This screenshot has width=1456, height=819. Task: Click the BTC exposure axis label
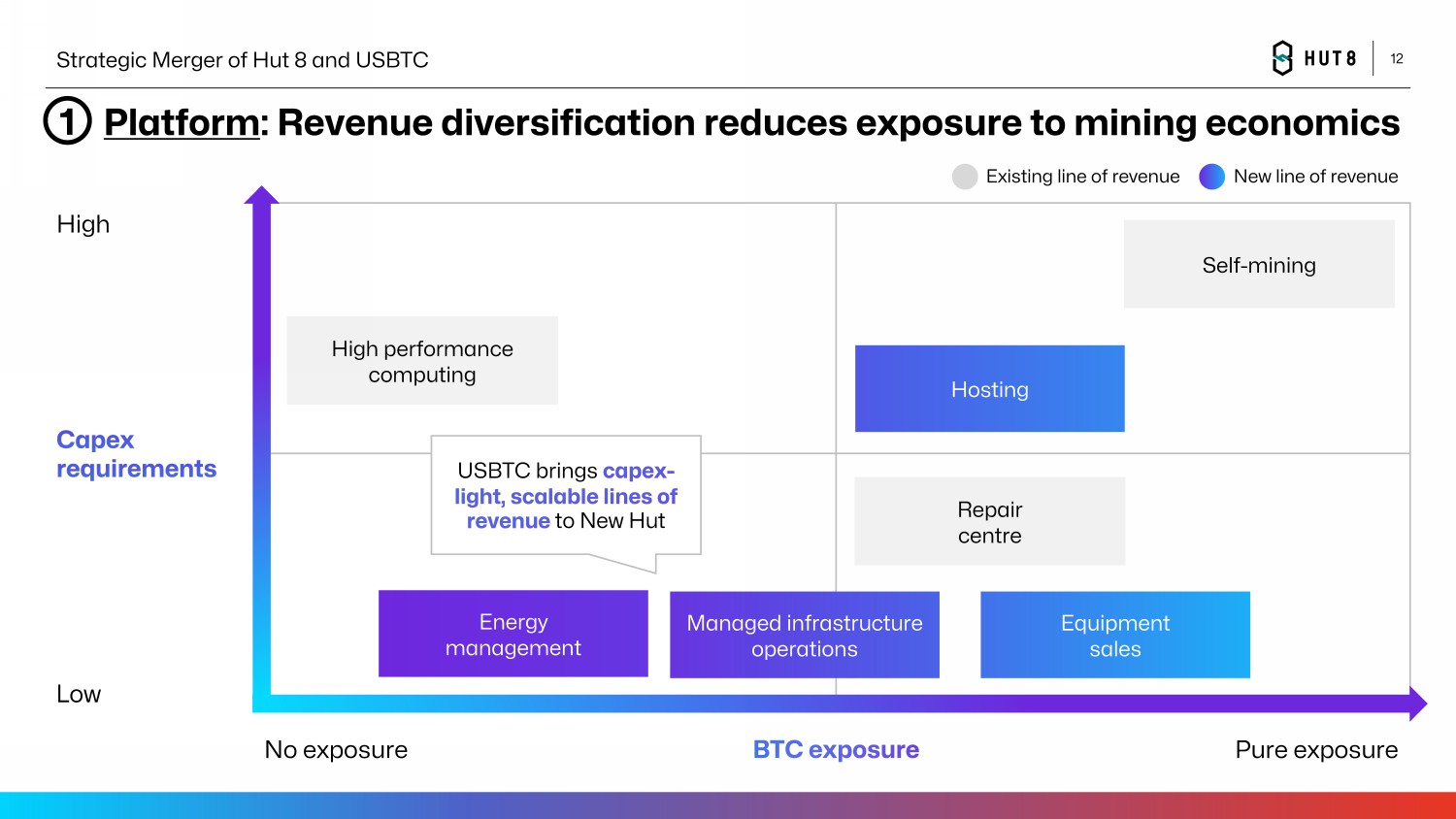[836, 749]
